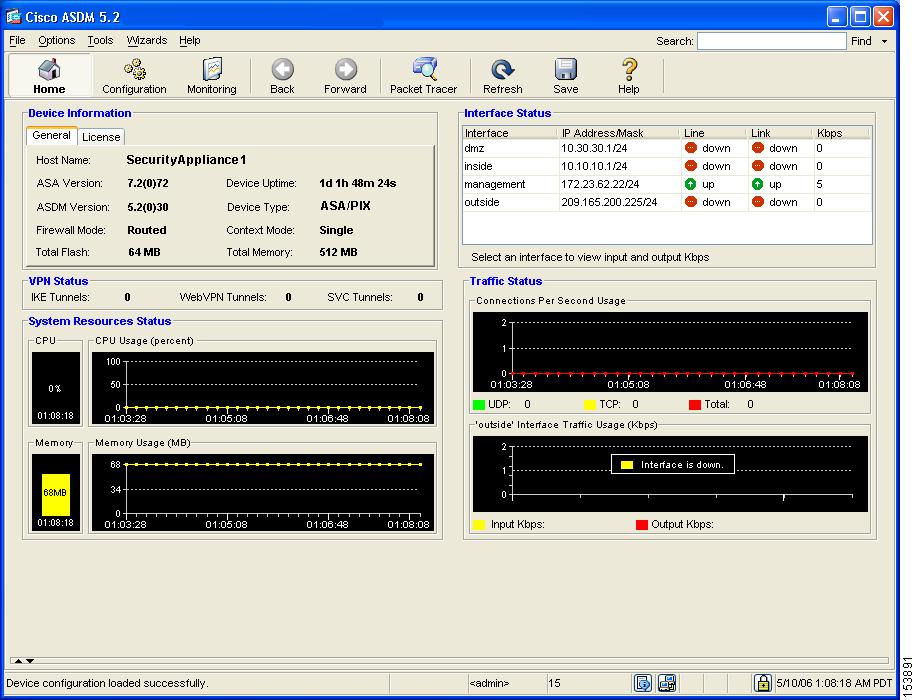This screenshot has height=700, width=917.
Task: Click inside Link down status icon
Action: (x=757, y=166)
